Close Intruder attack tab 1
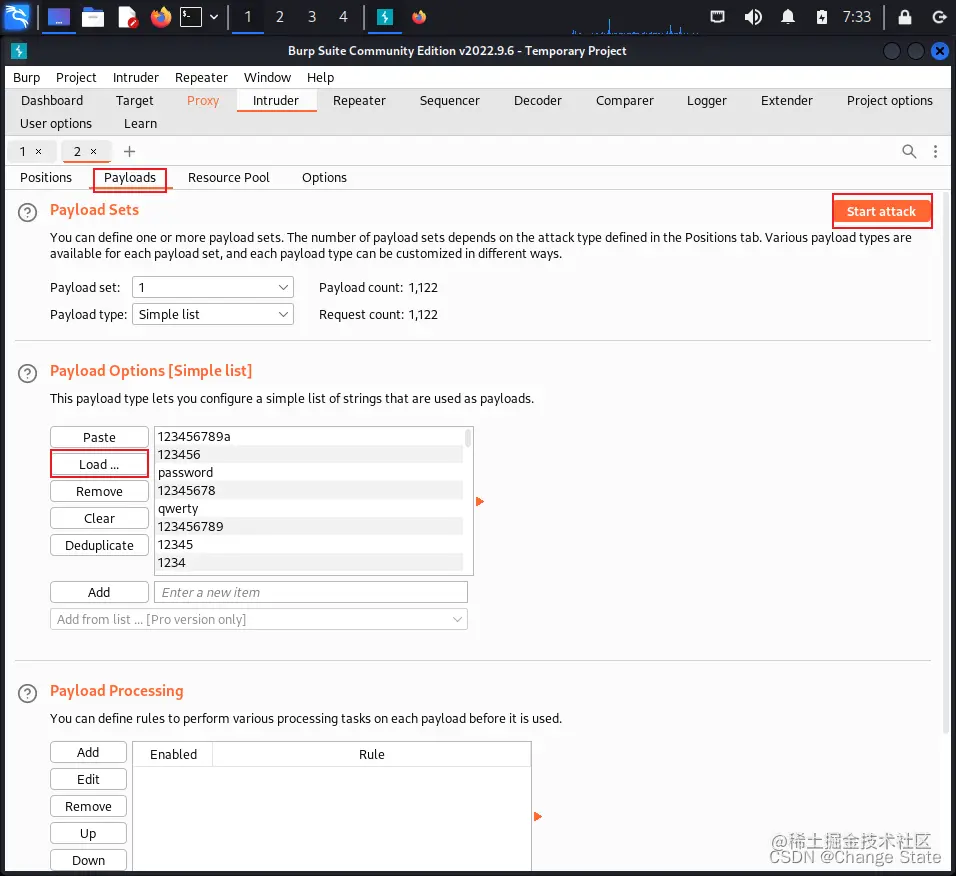This screenshot has height=876, width=956. tap(38, 151)
